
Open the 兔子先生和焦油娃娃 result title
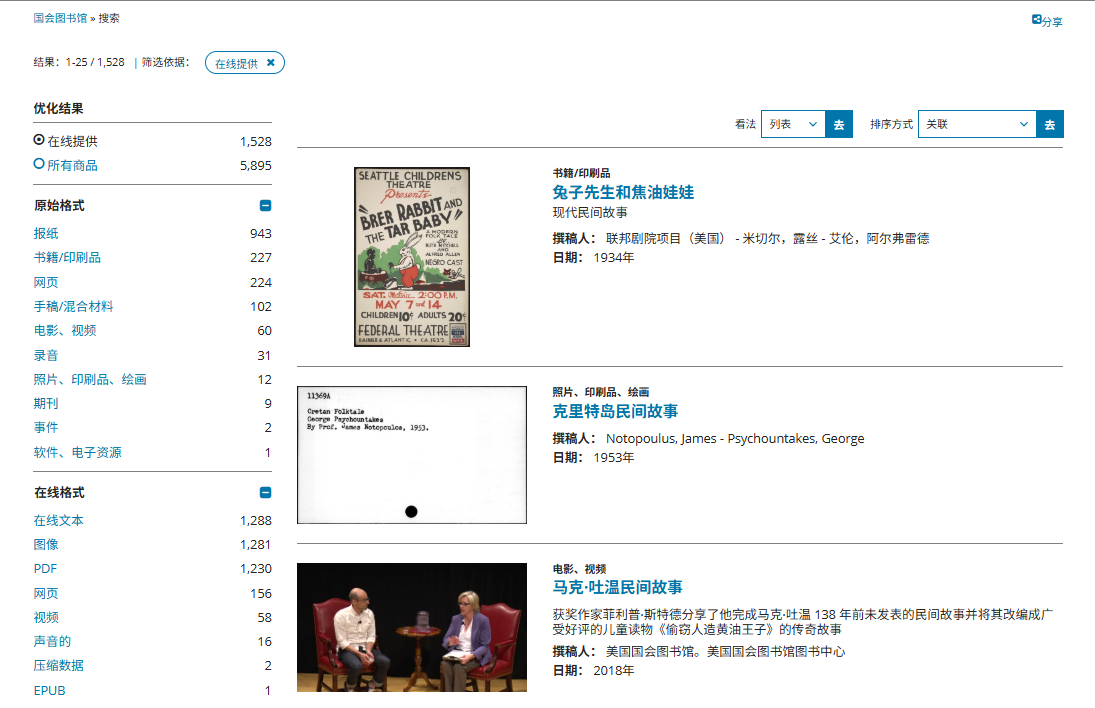623,192
